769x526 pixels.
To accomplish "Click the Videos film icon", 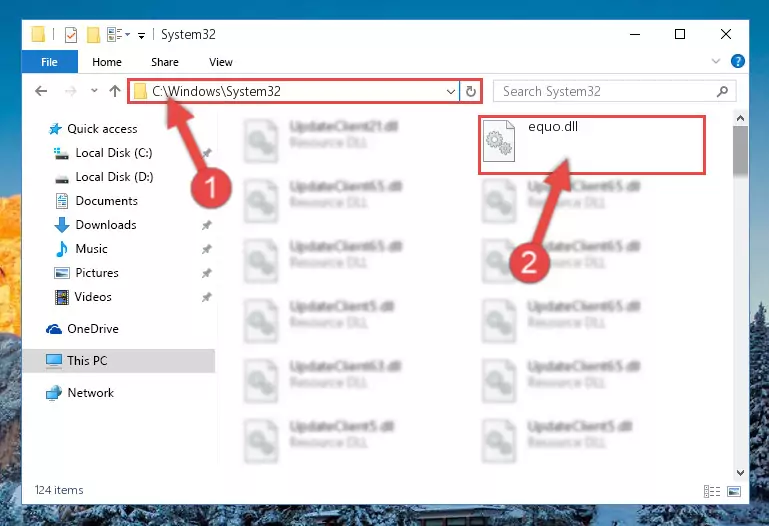I will point(62,297).
